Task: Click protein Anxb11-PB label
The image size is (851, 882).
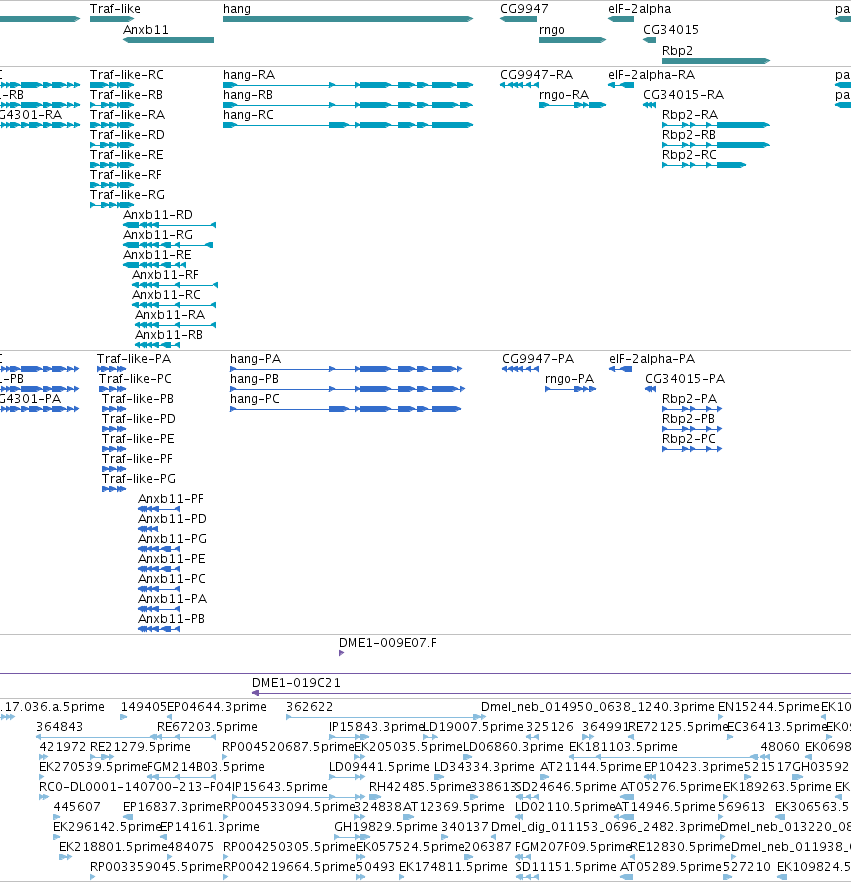Action: tap(172, 619)
